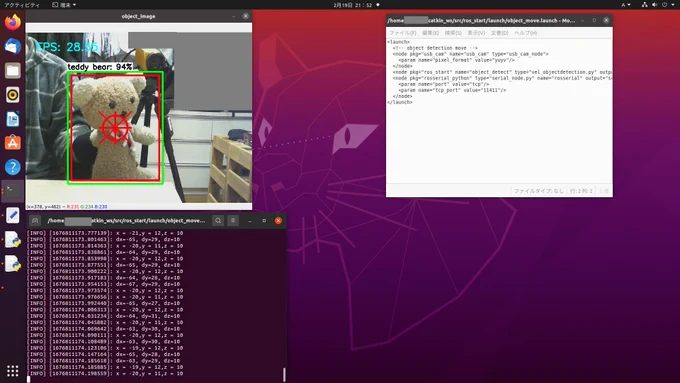This screenshot has width=680, height=383.
Task: Click the 'teddy bear: 94%' label
Action: point(100,67)
